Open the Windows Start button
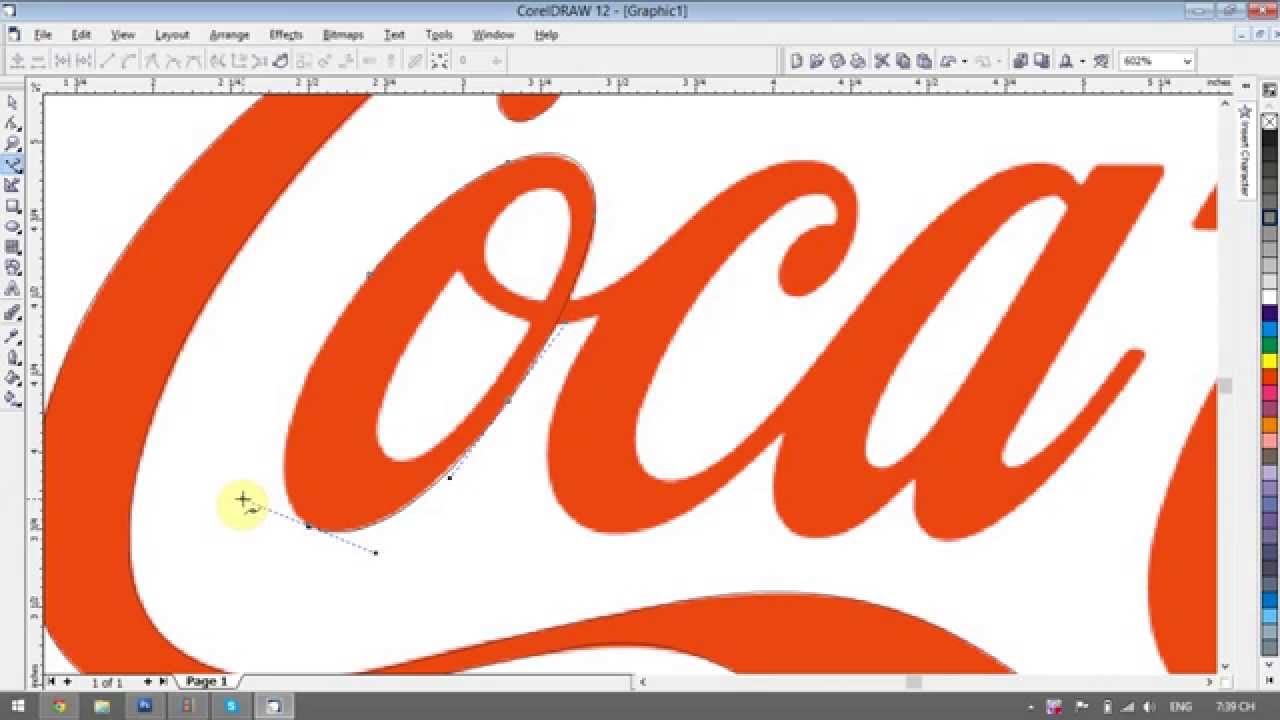The image size is (1280, 720). pos(18,706)
